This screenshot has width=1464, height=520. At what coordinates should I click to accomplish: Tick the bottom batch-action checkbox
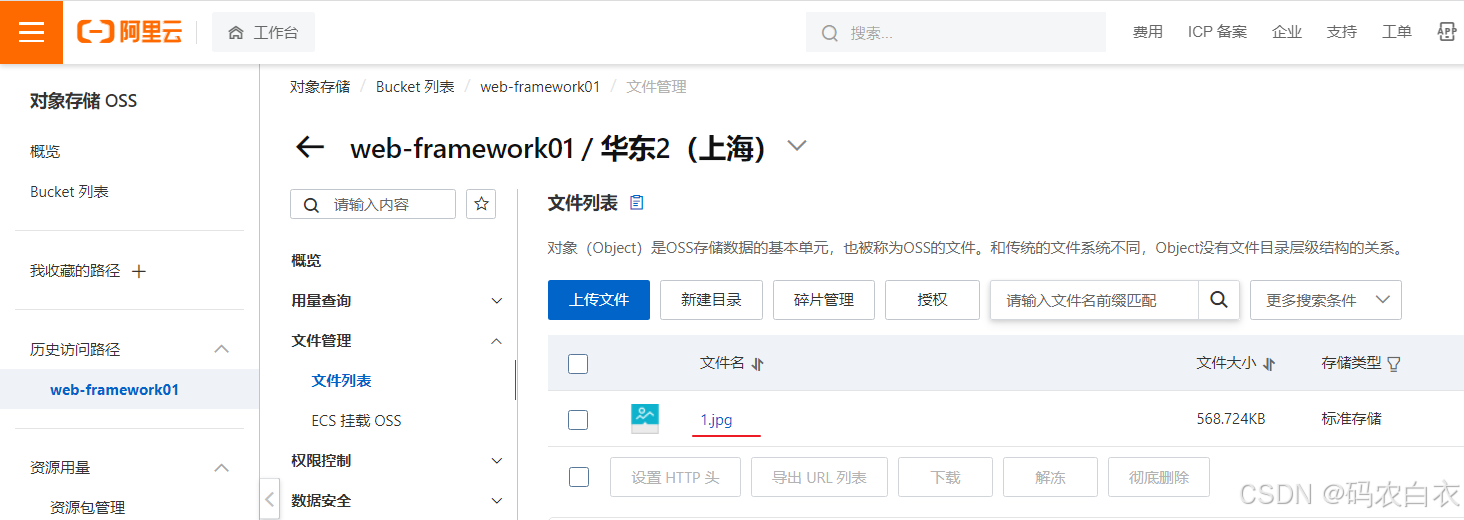tap(579, 477)
